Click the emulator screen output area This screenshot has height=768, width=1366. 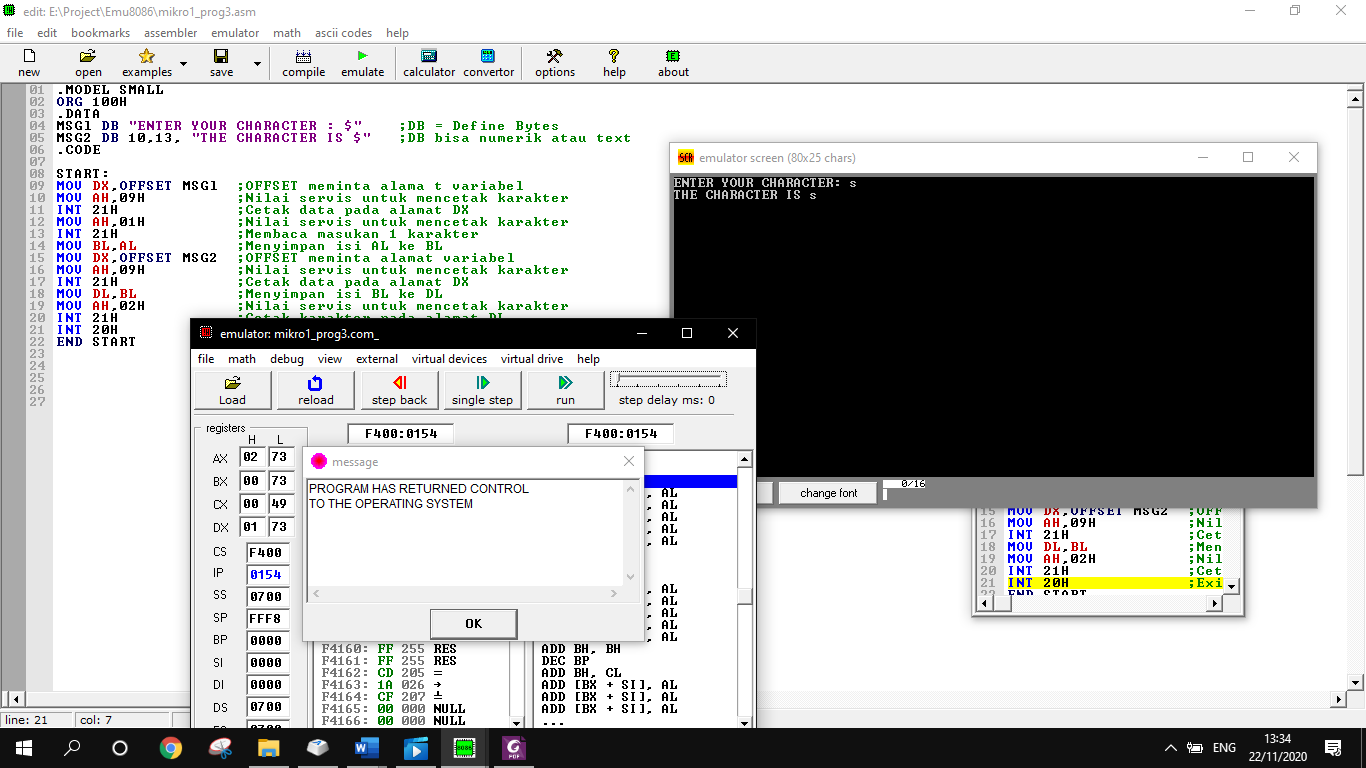pos(993,327)
